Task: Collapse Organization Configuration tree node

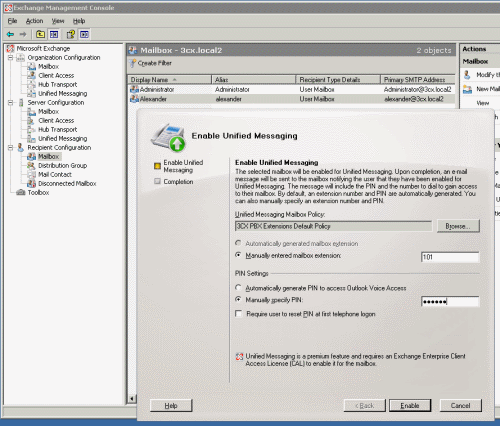Action: coord(11,58)
